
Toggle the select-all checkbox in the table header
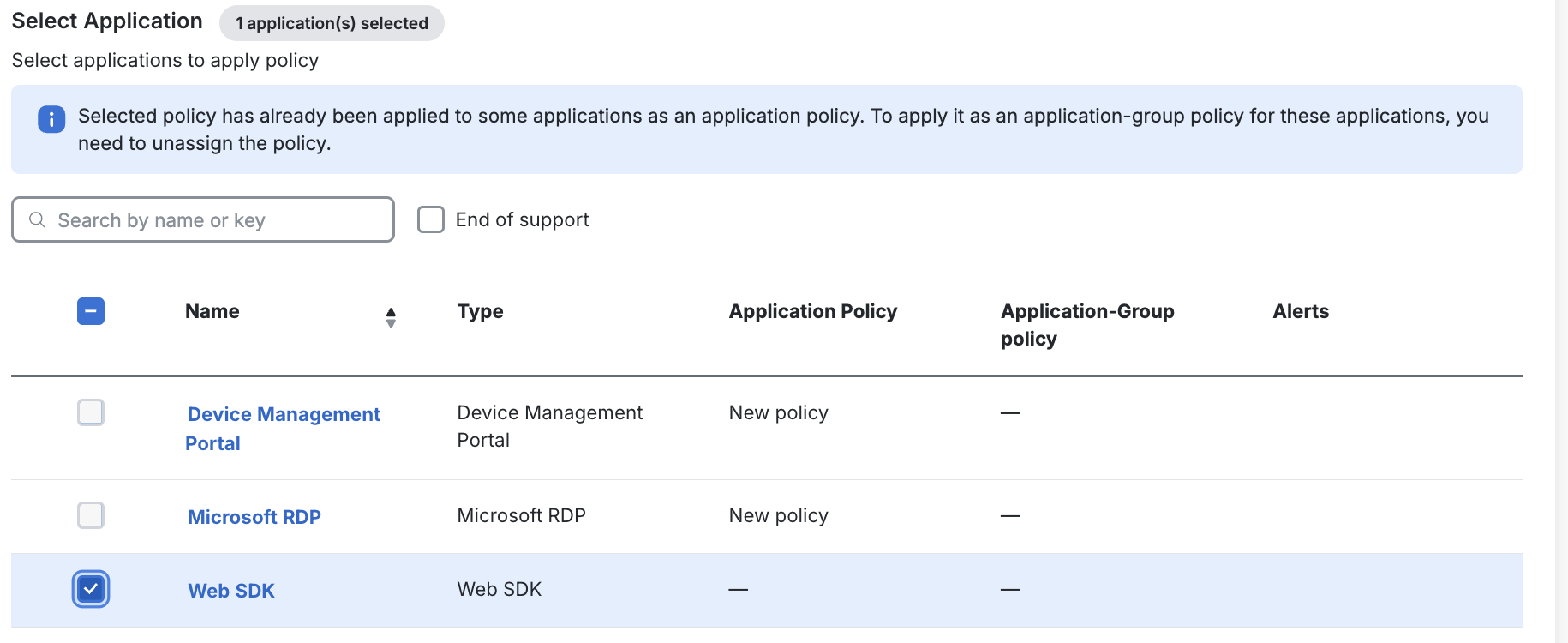91,311
